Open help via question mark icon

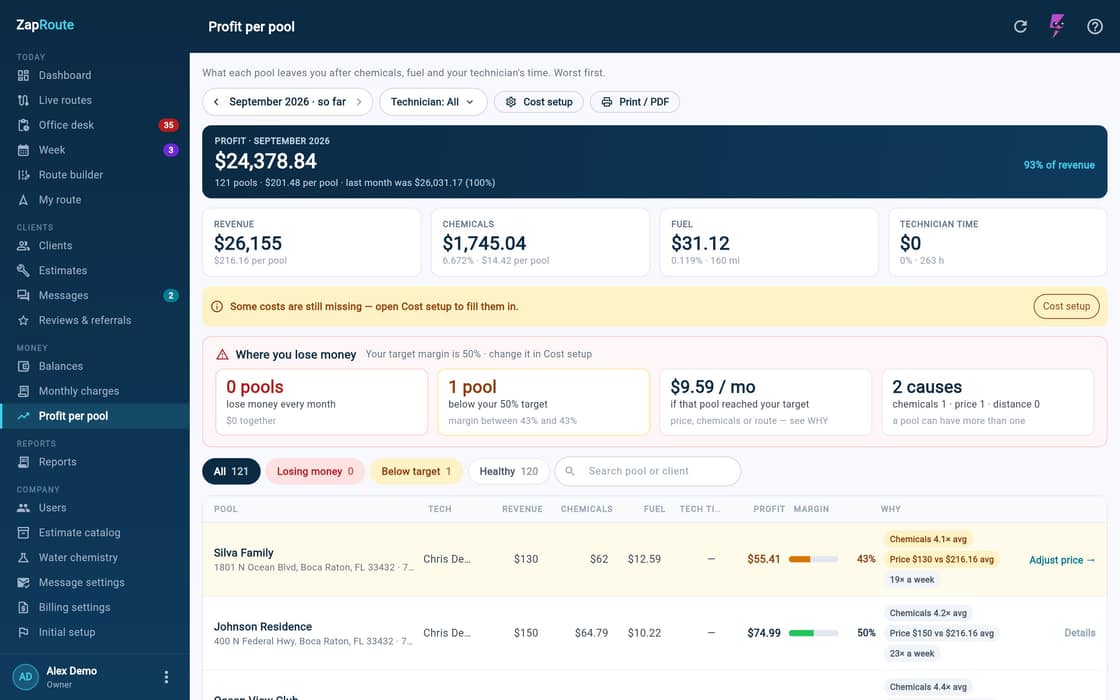[x=1094, y=26]
